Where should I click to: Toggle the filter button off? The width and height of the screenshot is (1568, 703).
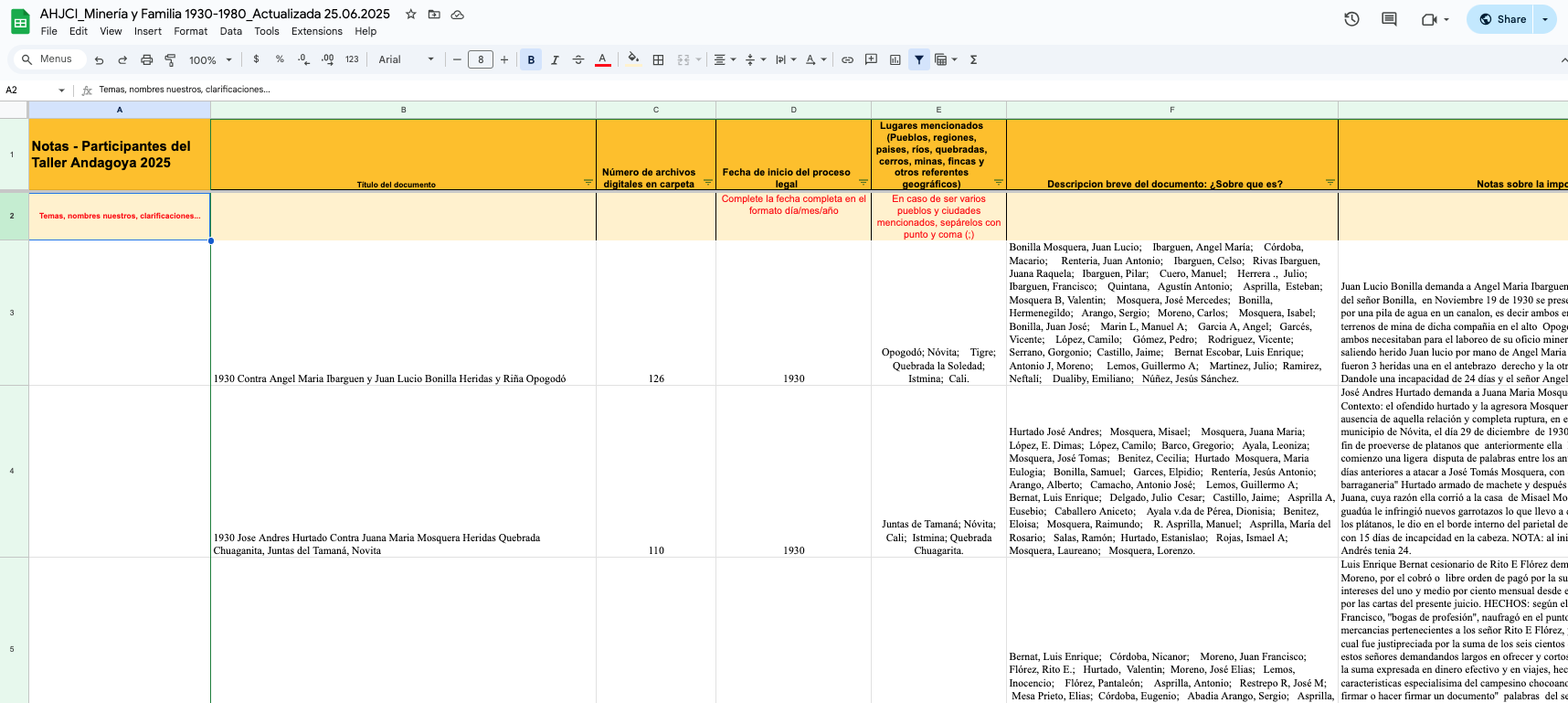[919, 60]
